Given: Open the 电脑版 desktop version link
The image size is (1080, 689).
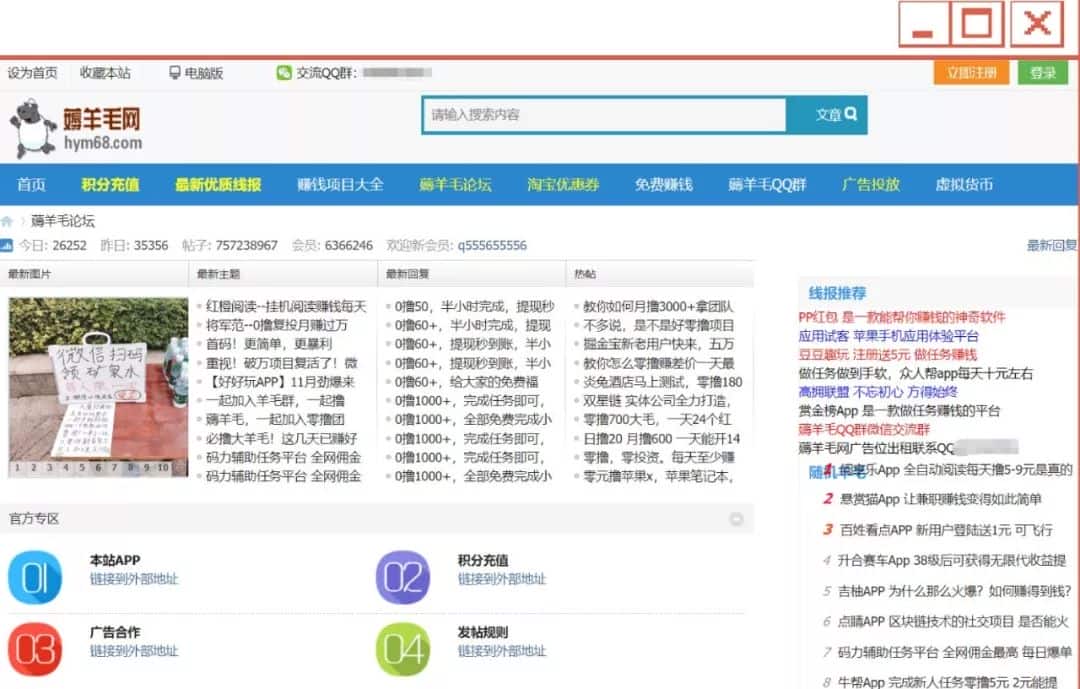Looking at the screenshot, I should 196,73.
